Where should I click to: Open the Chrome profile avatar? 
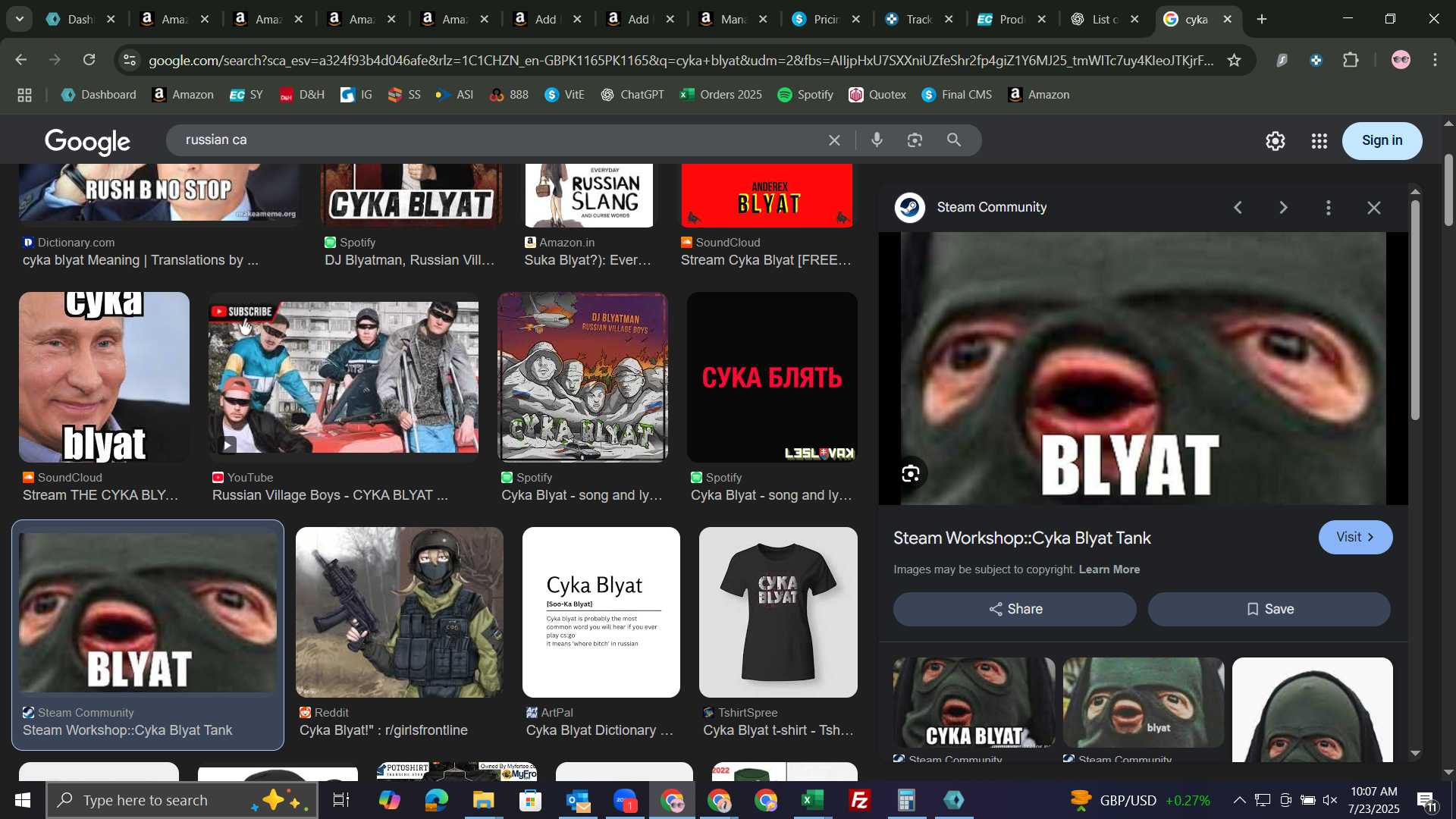point(1401,60)
